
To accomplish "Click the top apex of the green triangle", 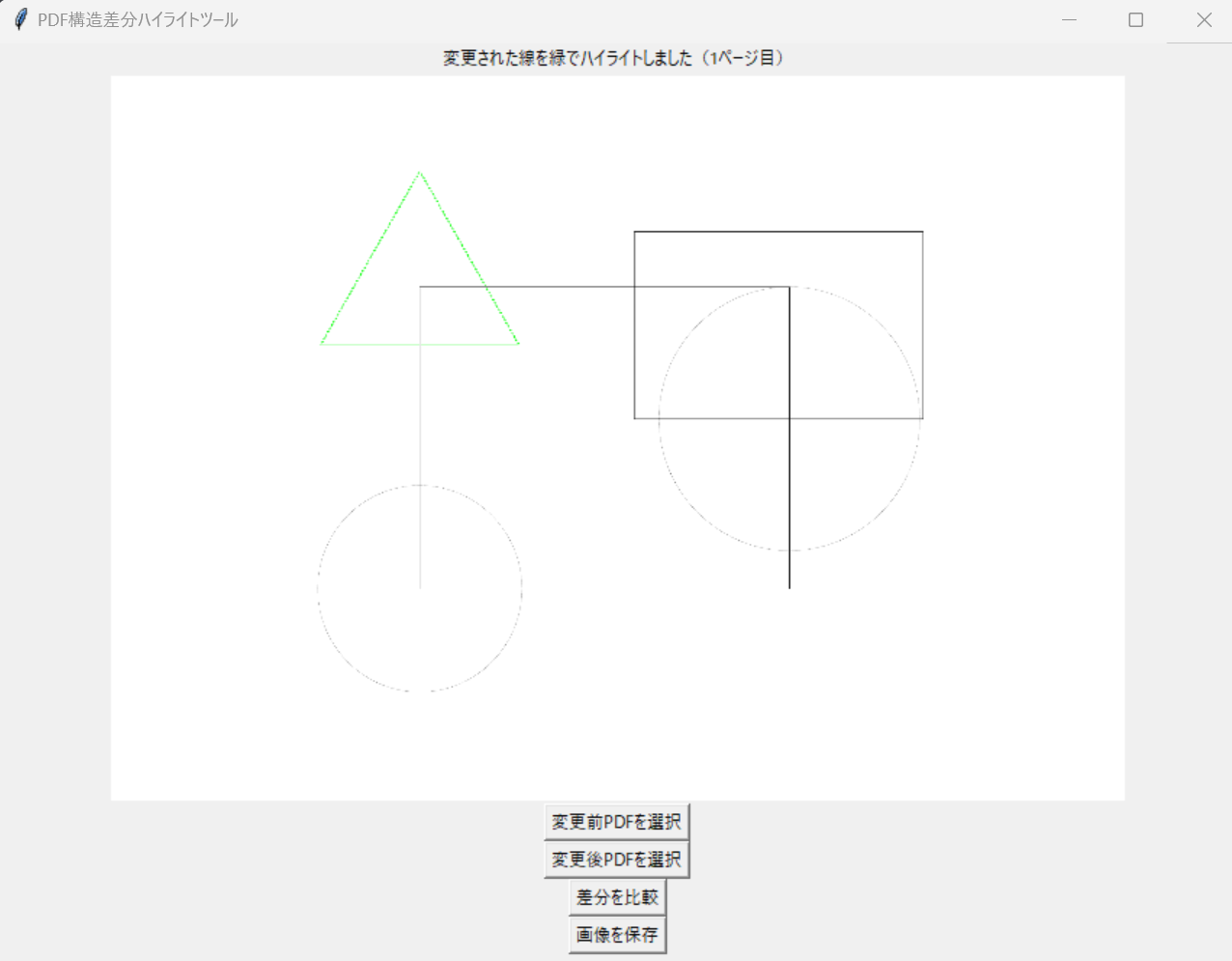I will pos(420,173).
